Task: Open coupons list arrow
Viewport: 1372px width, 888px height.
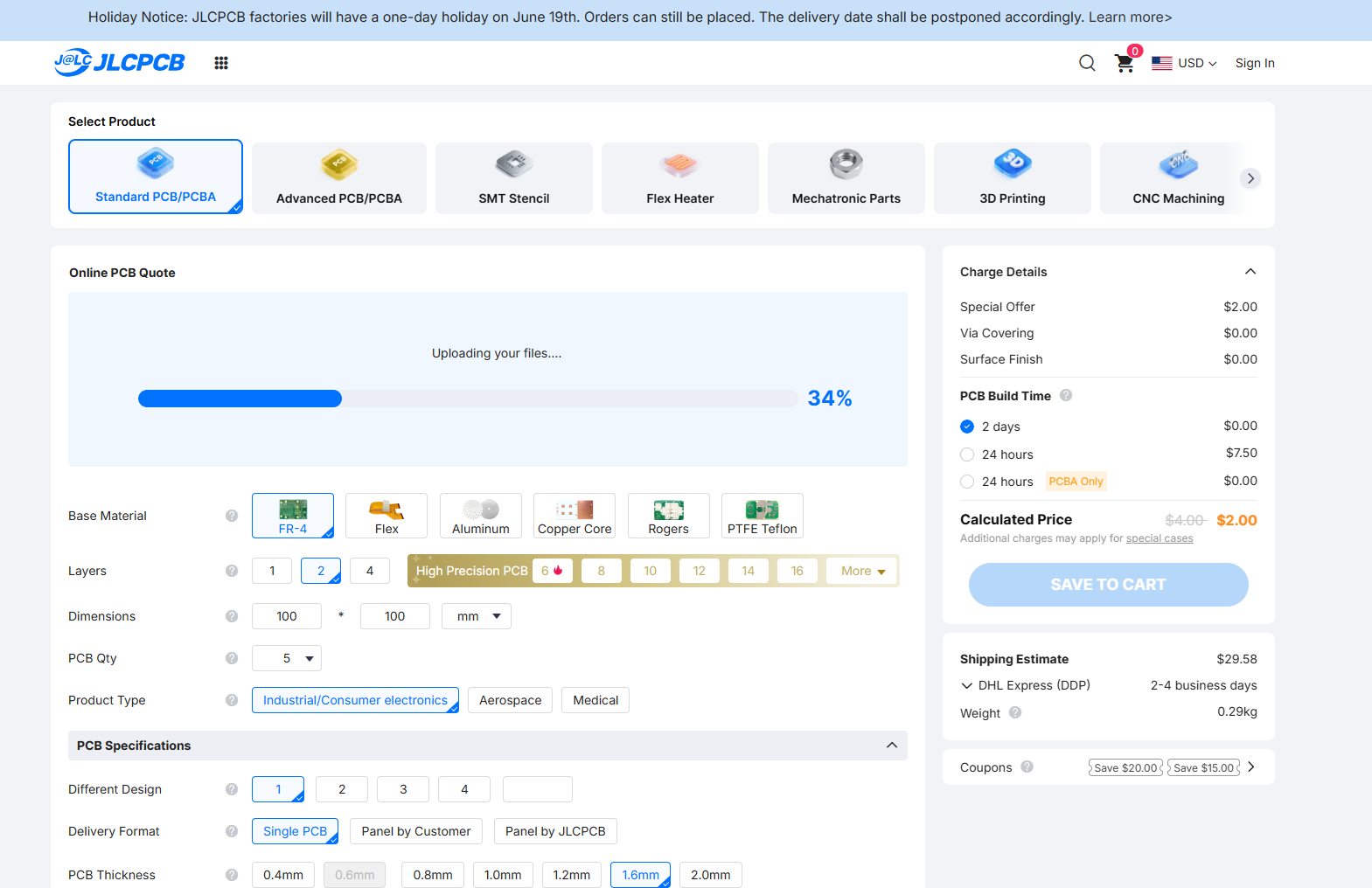Action: point(1251,767)
